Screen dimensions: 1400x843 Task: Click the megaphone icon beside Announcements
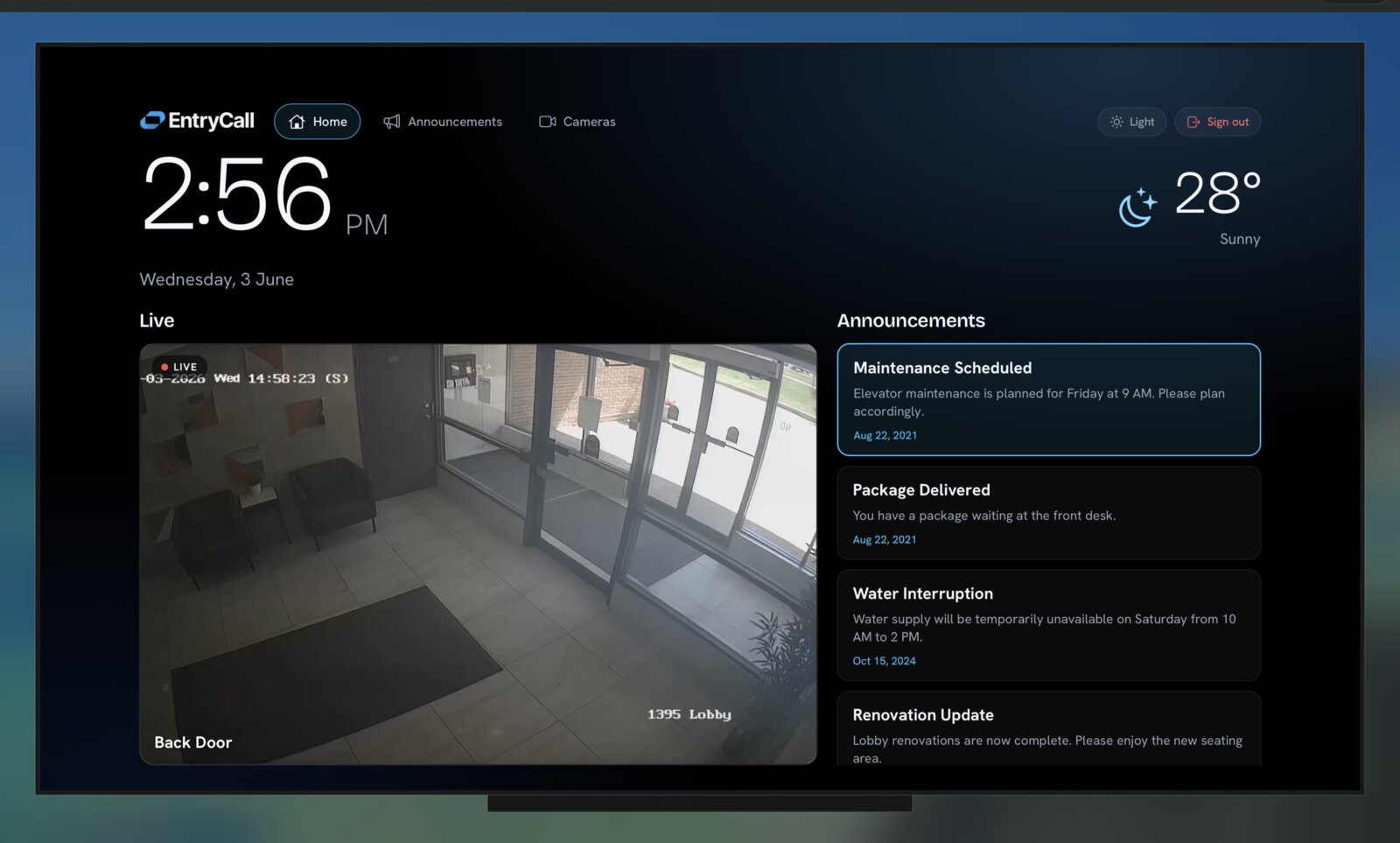point(392,122)
